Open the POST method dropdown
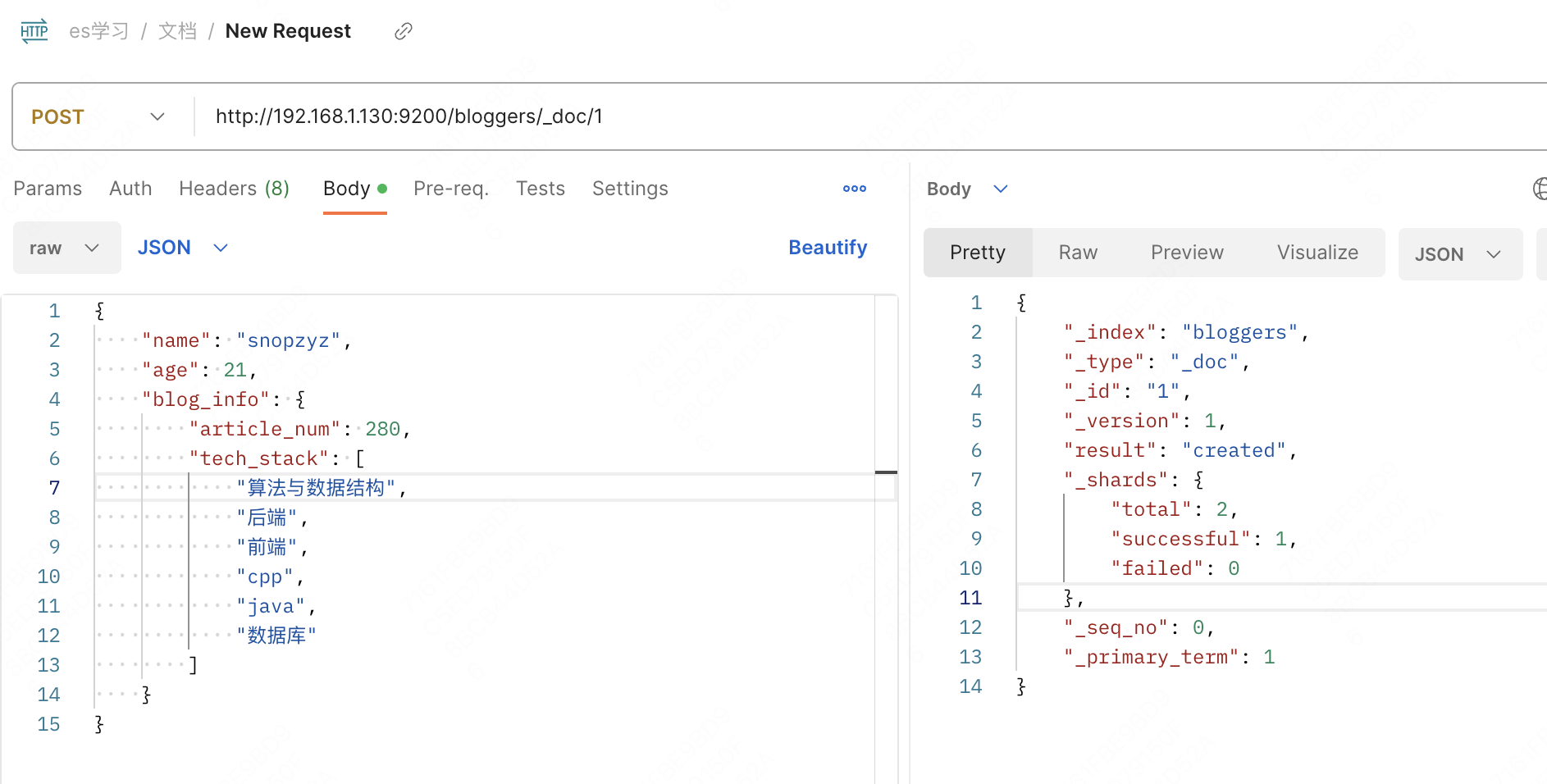1547x784 pixels. pyautogui.click(x=98, y=116)
